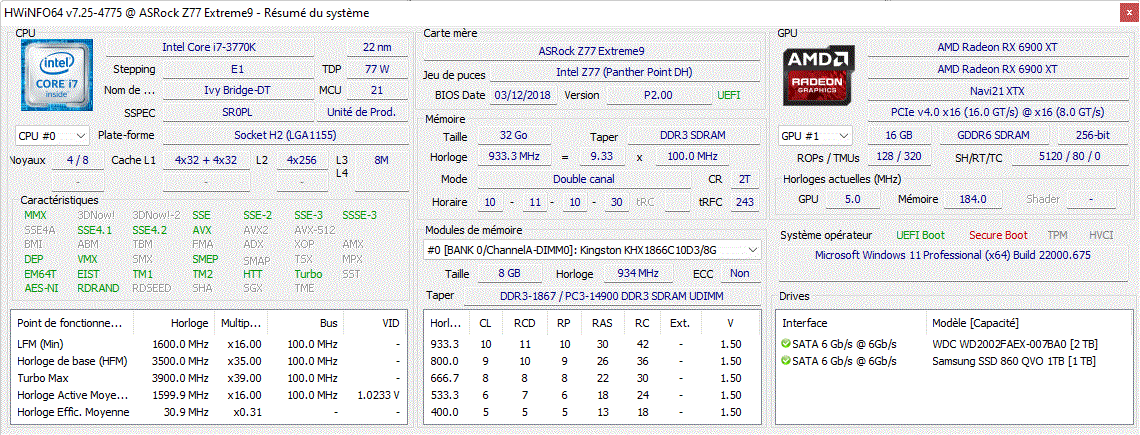The image size is (1140, 435).
Task: Click the Stepping value E1
Action: pyautogui.click(x=238, y=69)
